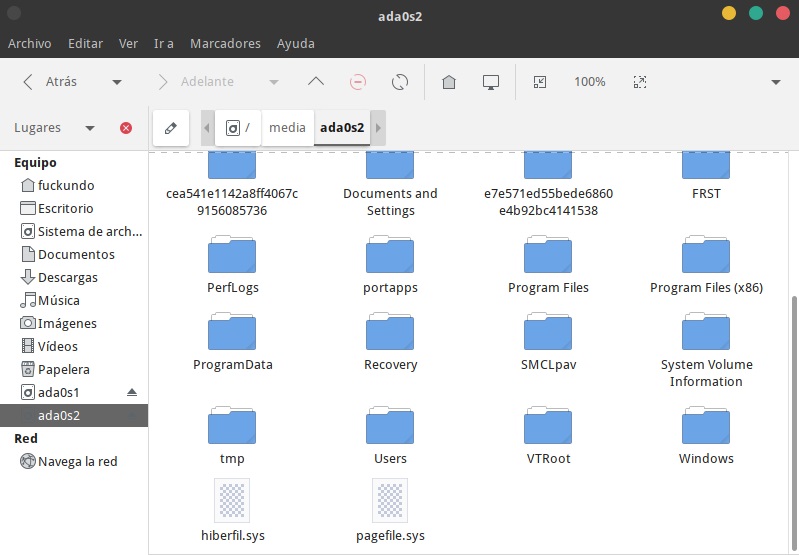Close the Lugares side panel
Screen dimensions: 799x555
(x=126, y=128)
